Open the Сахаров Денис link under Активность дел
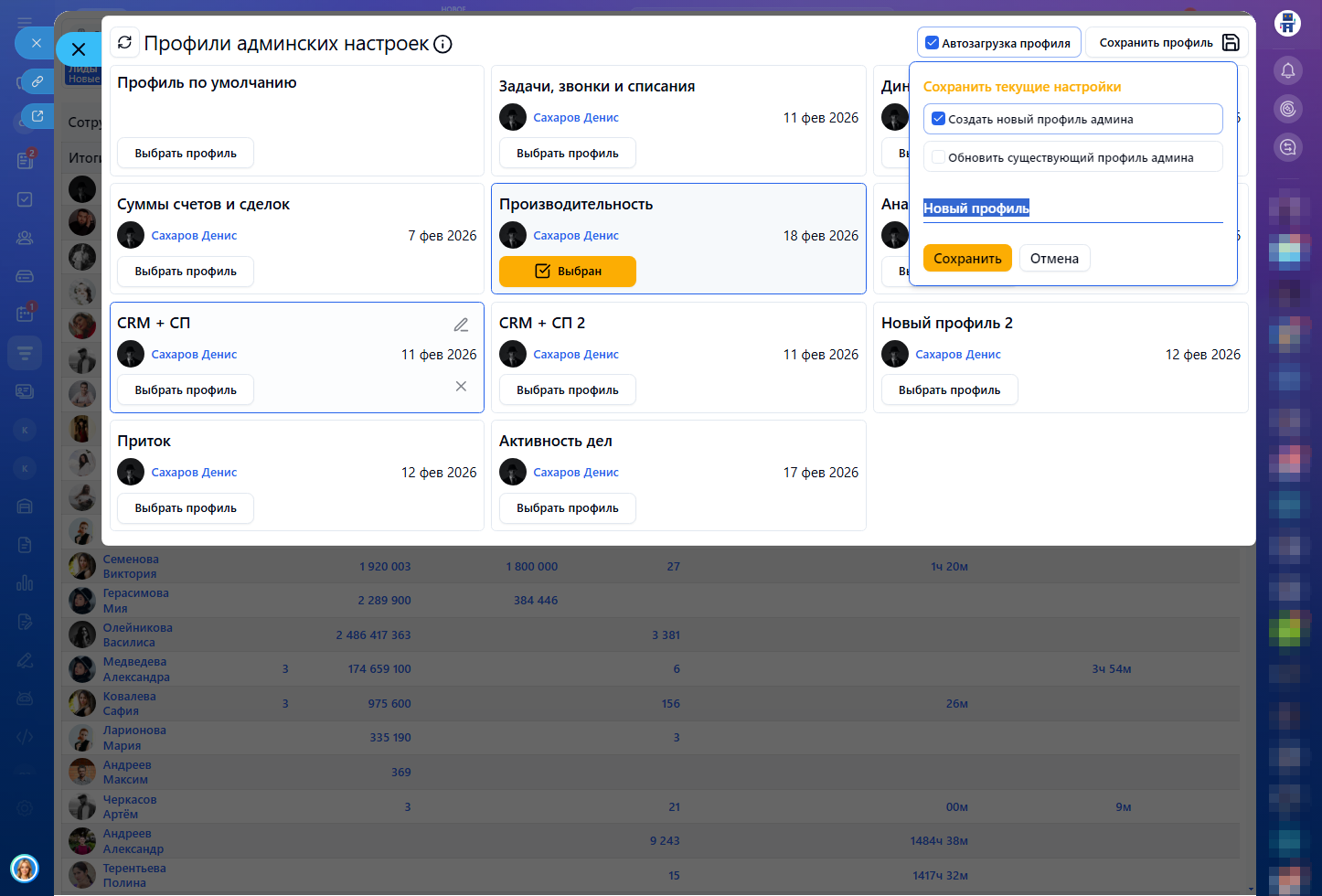Viewport: 1322px width, 896px height. tap(576, 473)
